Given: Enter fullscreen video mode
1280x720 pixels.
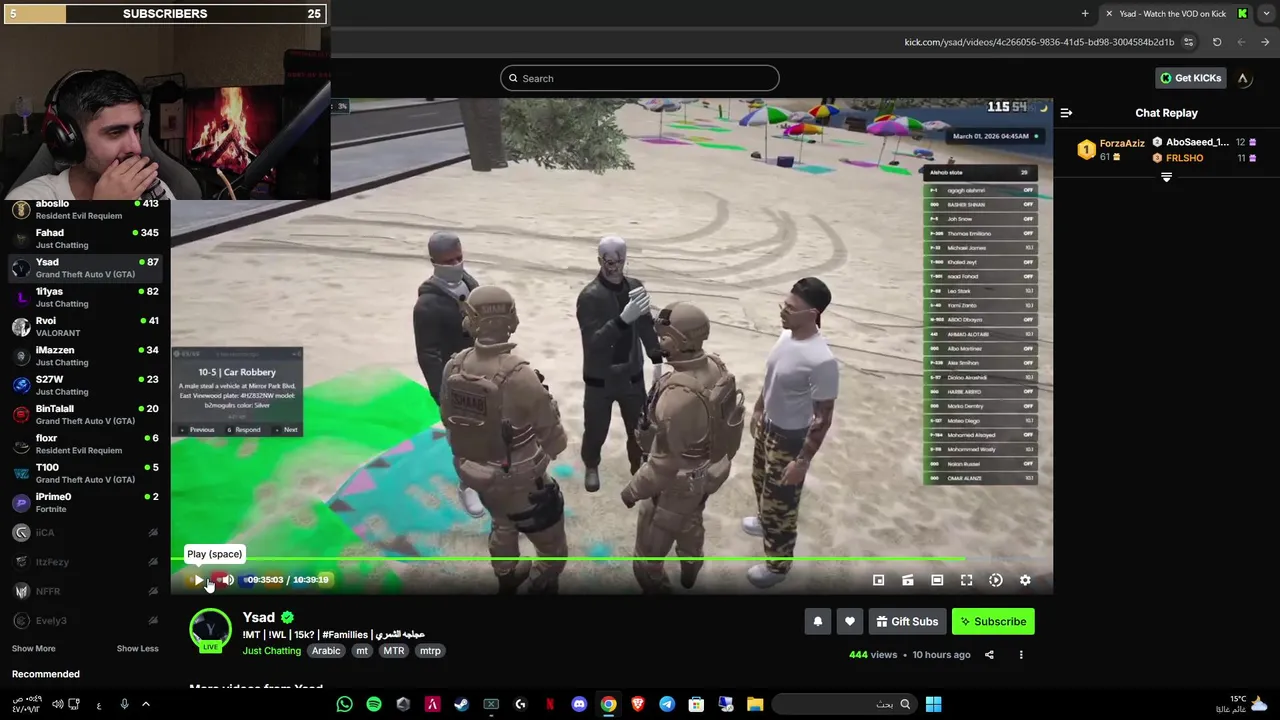Looking at the screenshot, I should click(966, 580).
